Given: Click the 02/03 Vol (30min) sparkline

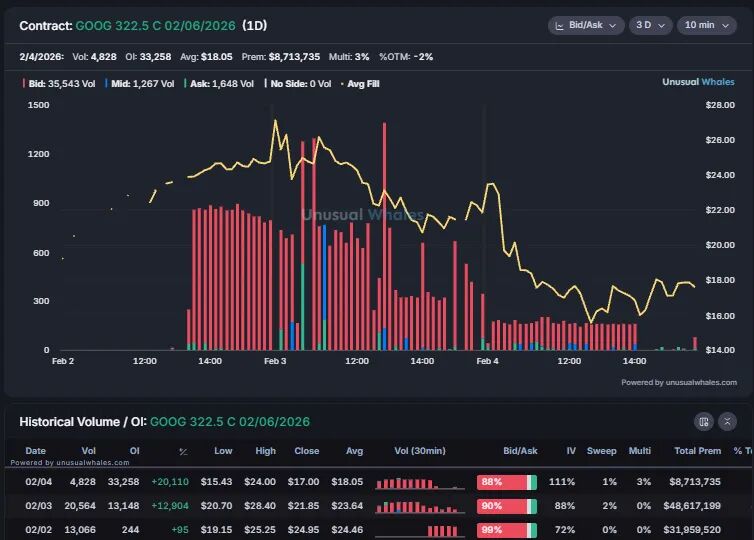Looking at the screenshot, I should pyautogui.click(x=421, y=505).
